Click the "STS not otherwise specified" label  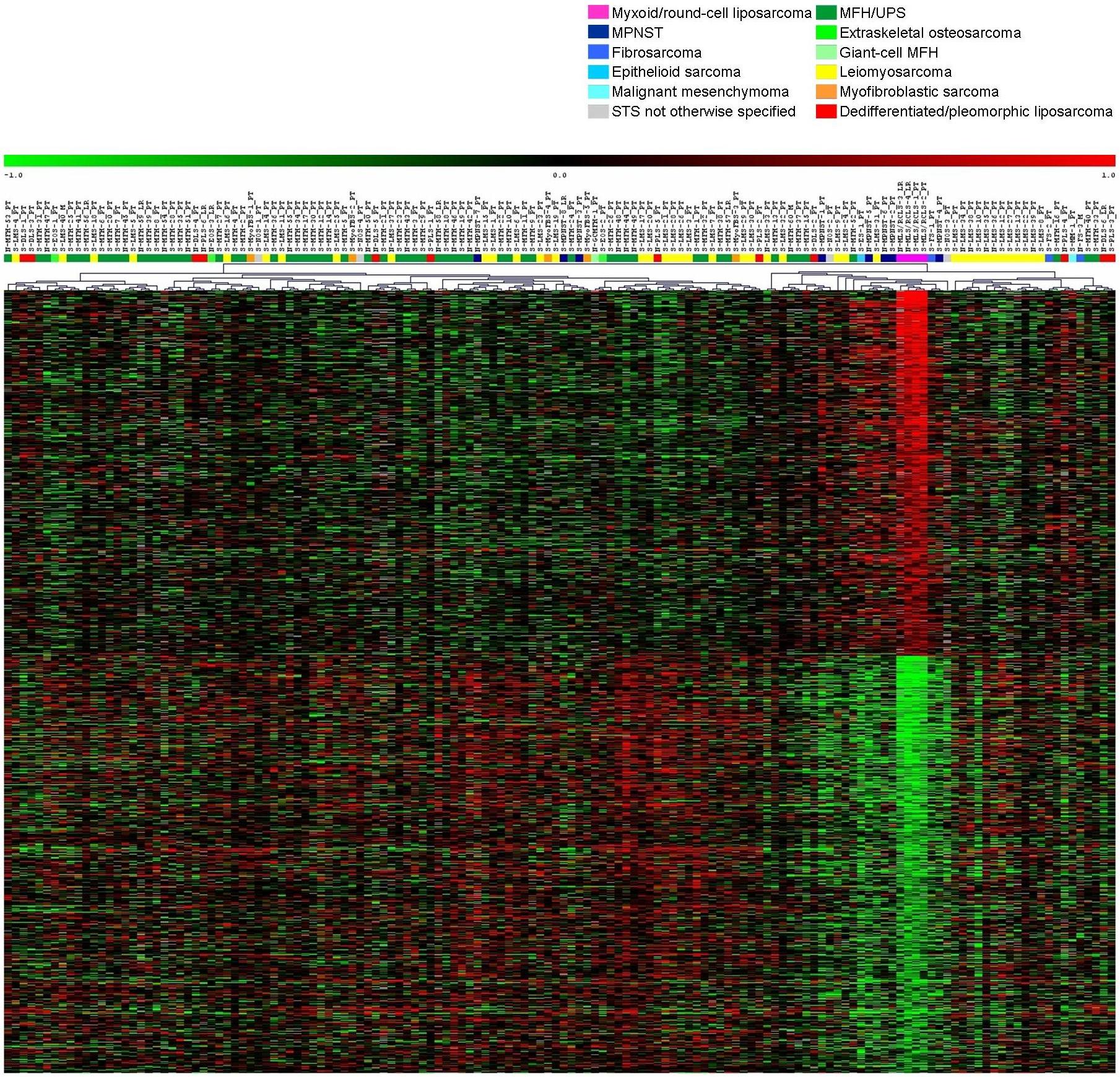click(x=703, y=112)
